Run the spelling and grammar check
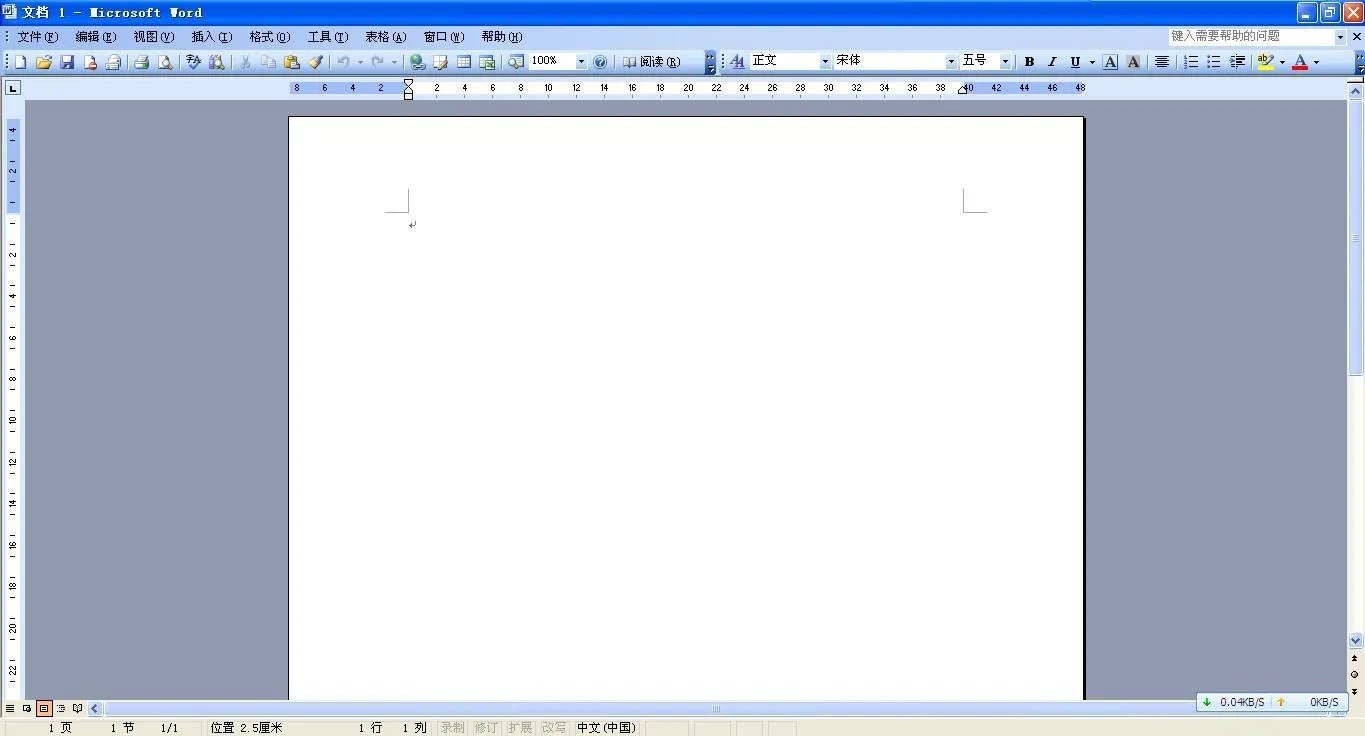Screen dimensions: 1365x736 click(x=192, y=61)
